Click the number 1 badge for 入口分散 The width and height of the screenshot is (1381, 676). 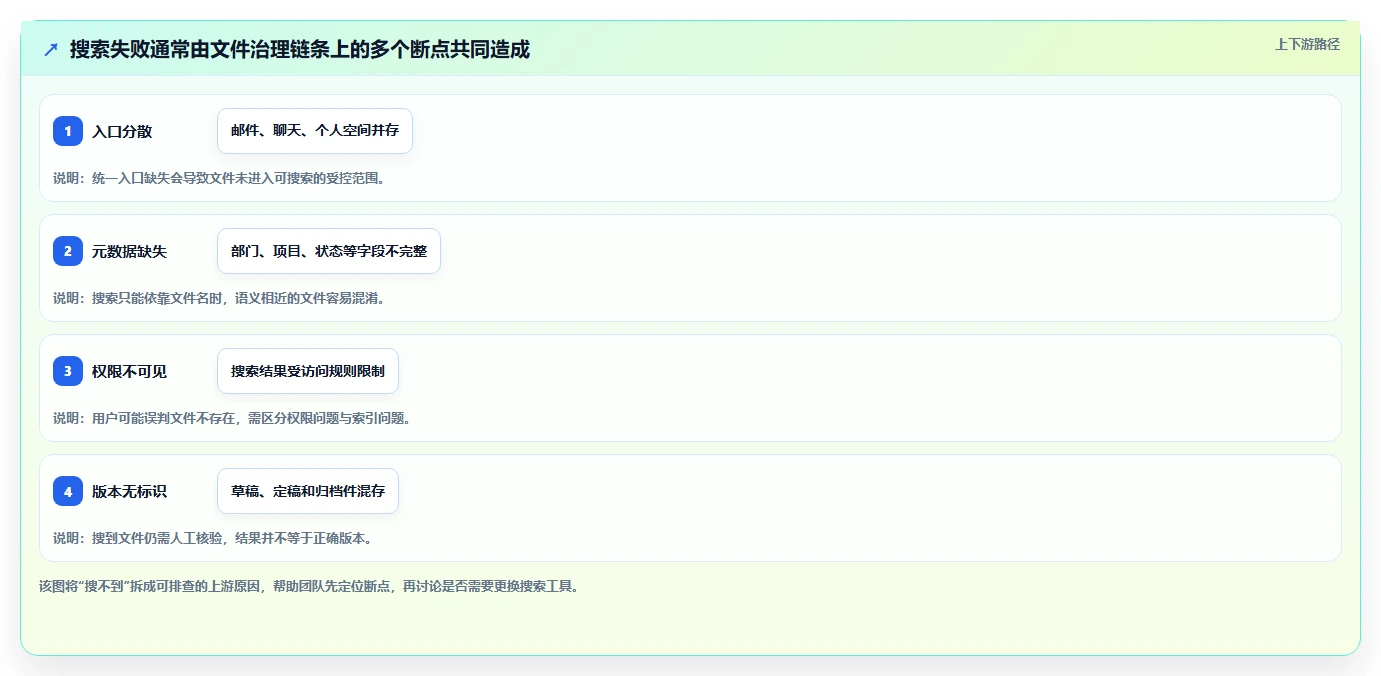(x=68, y=131)
